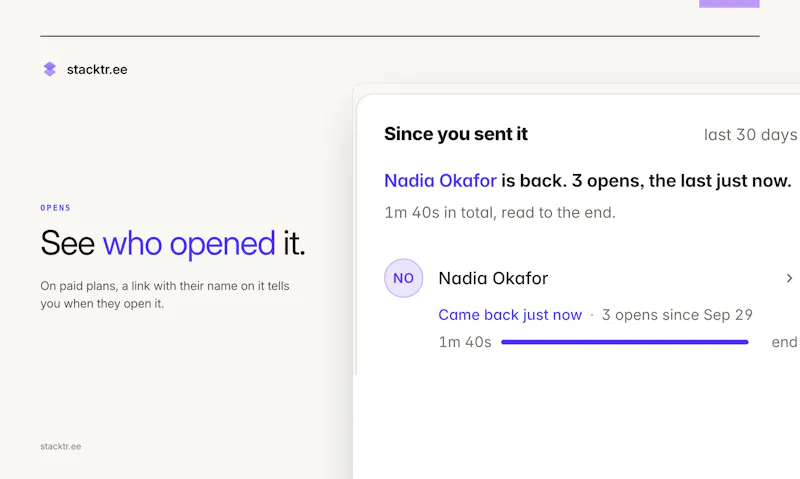
Task: Click the OPENS section label
Action: pyautogui.click(x=56, y=208)
